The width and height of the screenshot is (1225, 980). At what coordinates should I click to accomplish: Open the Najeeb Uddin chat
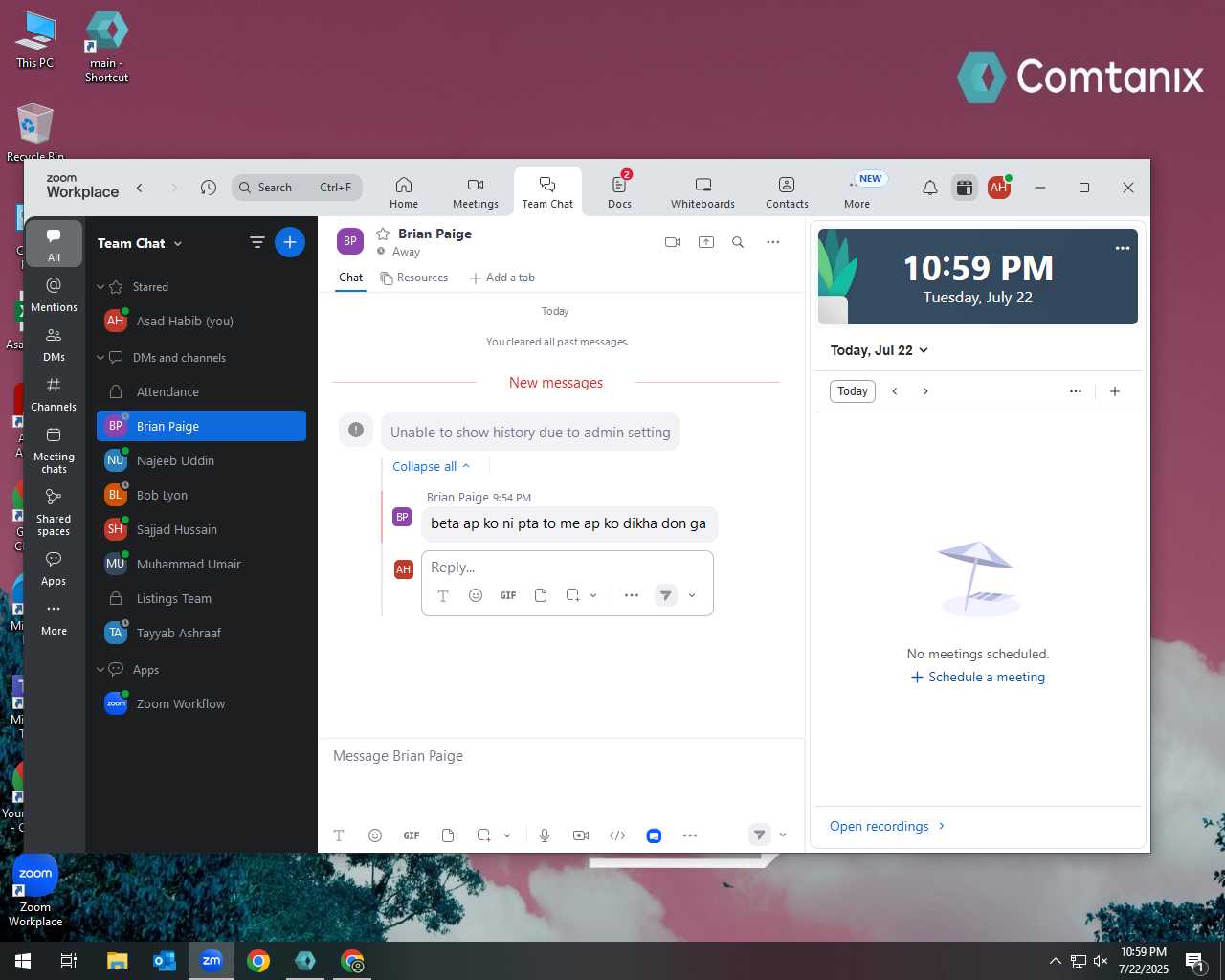[x=201, y=460]
